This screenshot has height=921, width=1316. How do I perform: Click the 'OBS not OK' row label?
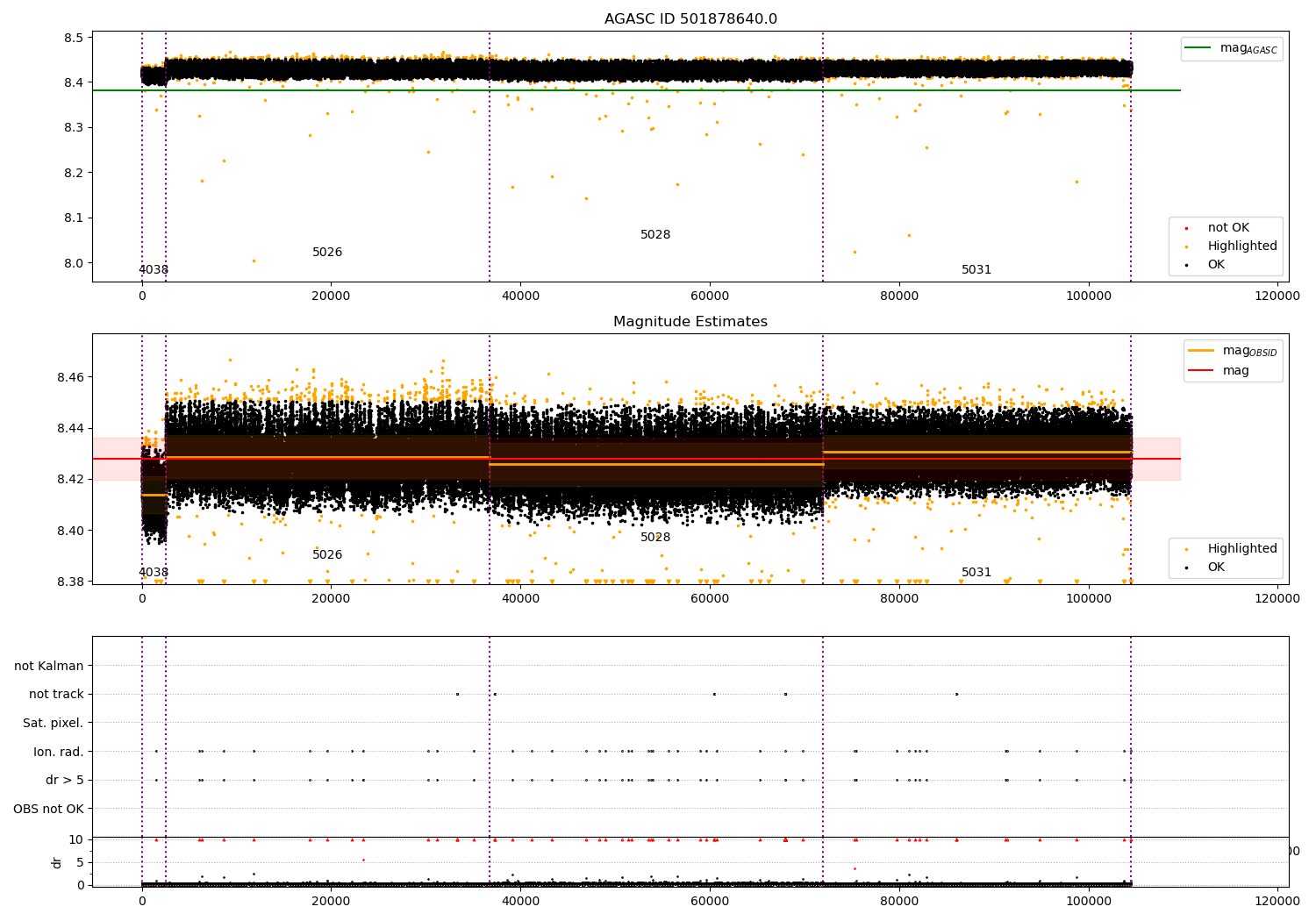49,809
